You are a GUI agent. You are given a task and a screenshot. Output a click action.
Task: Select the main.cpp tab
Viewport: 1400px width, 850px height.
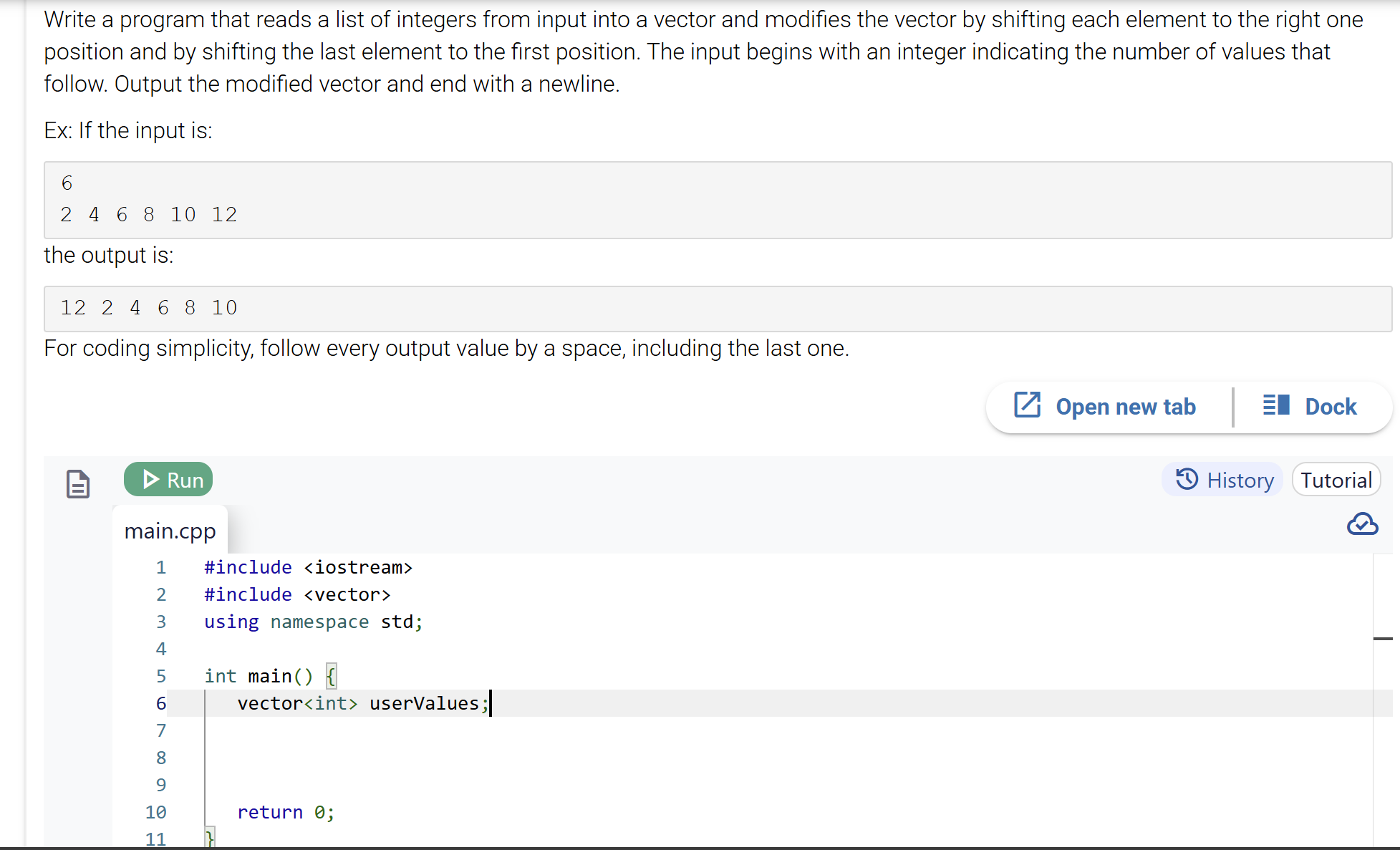point(170,531)
